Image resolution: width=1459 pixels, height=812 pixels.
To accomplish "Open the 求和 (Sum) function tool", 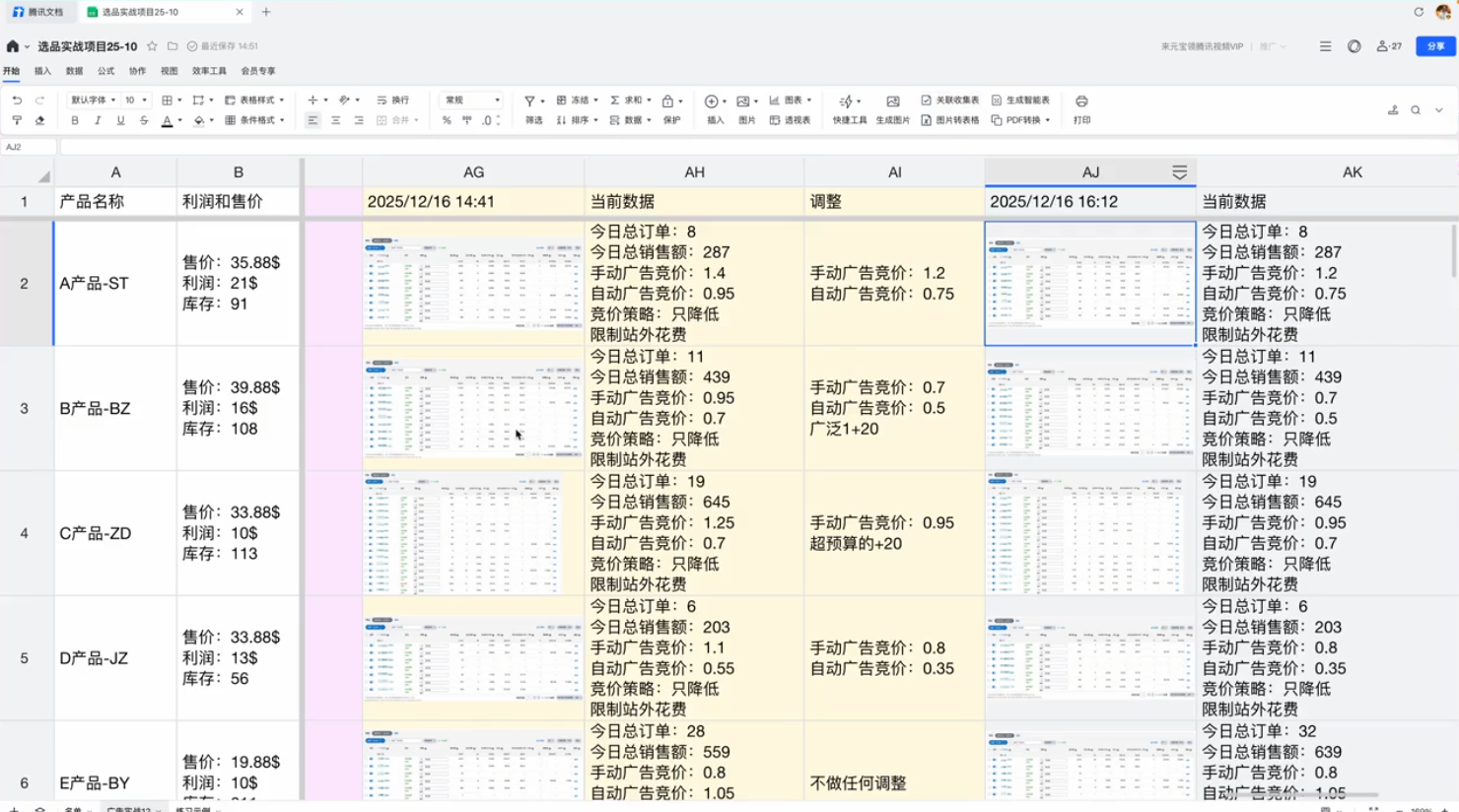I will pyautogui.click(x=628, y=101).
